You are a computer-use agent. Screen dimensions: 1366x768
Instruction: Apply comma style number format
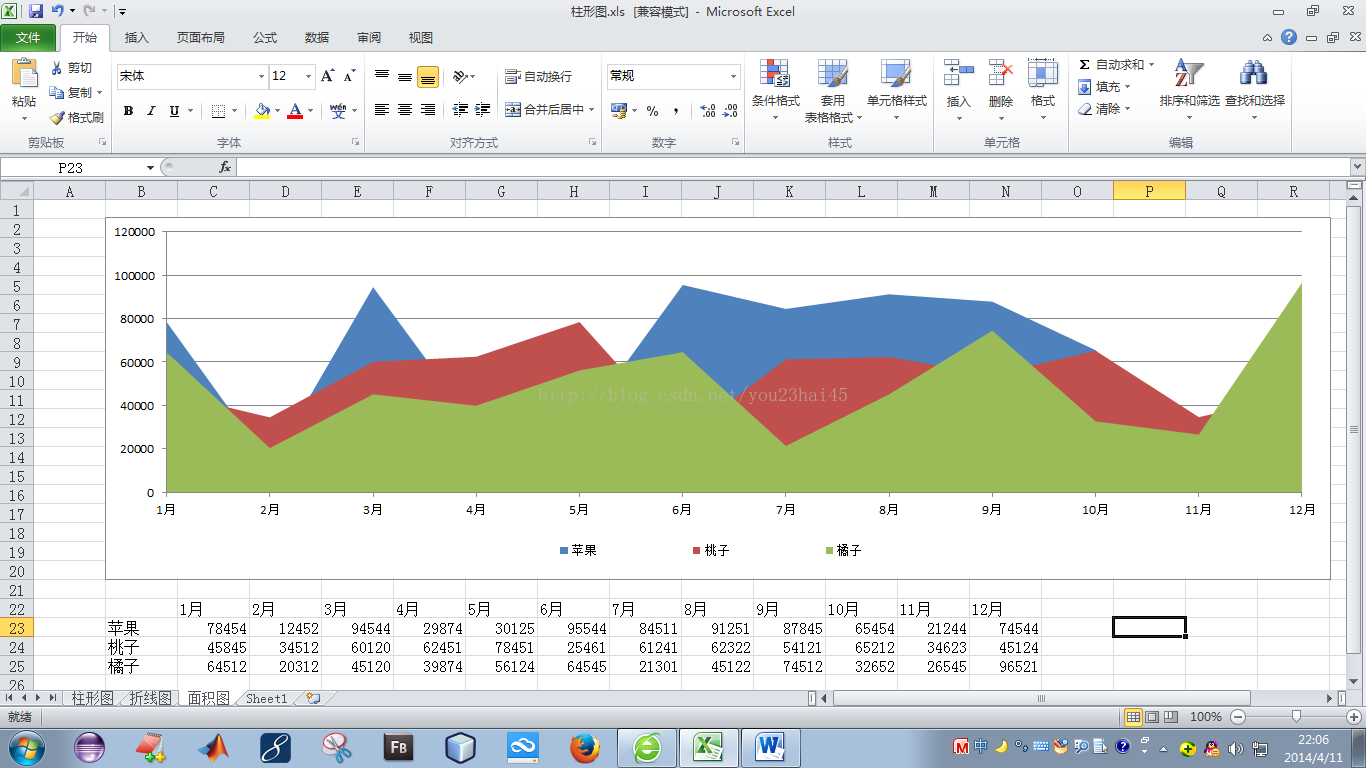pos(676,111)
